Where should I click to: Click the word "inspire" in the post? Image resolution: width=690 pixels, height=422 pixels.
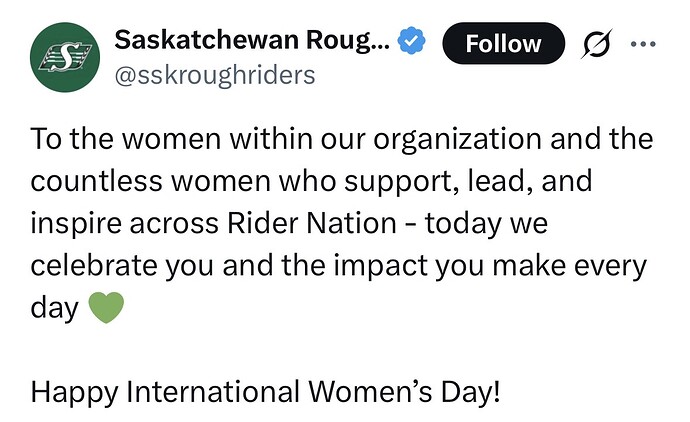click(x=71, y=224)
